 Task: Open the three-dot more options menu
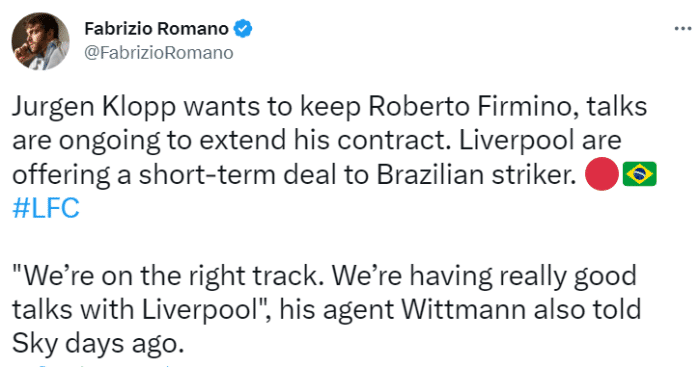point(683,29)
